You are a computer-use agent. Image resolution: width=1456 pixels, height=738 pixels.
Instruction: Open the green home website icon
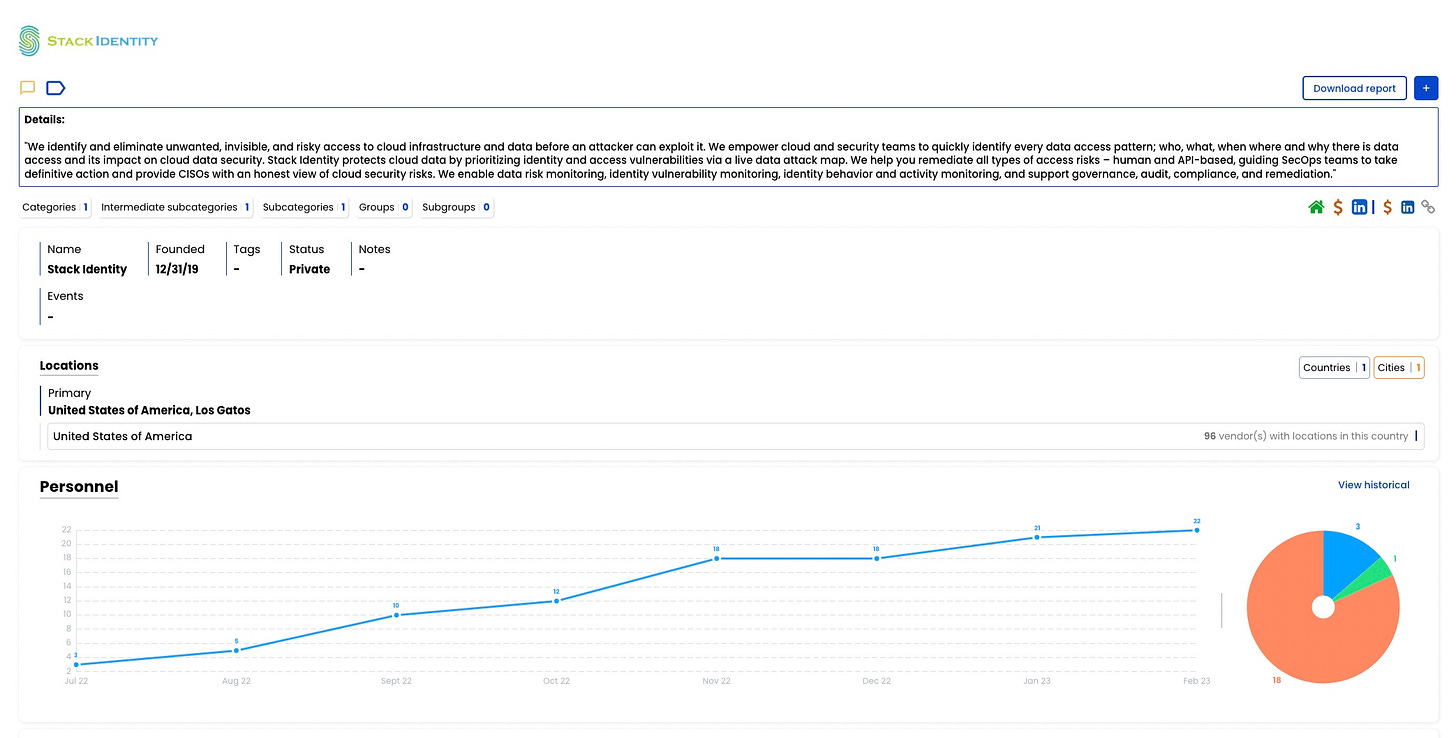coord(1316,207)
